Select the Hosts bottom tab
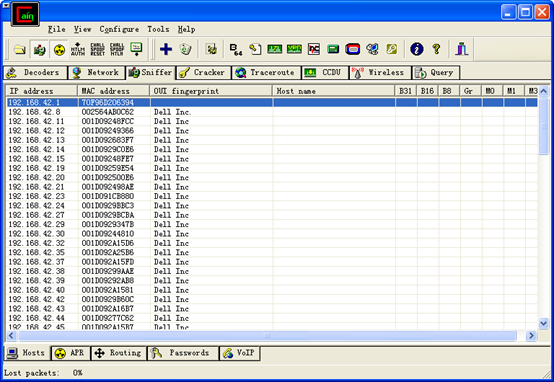Viewport: 554px width, 382px height. click(27, 353)
